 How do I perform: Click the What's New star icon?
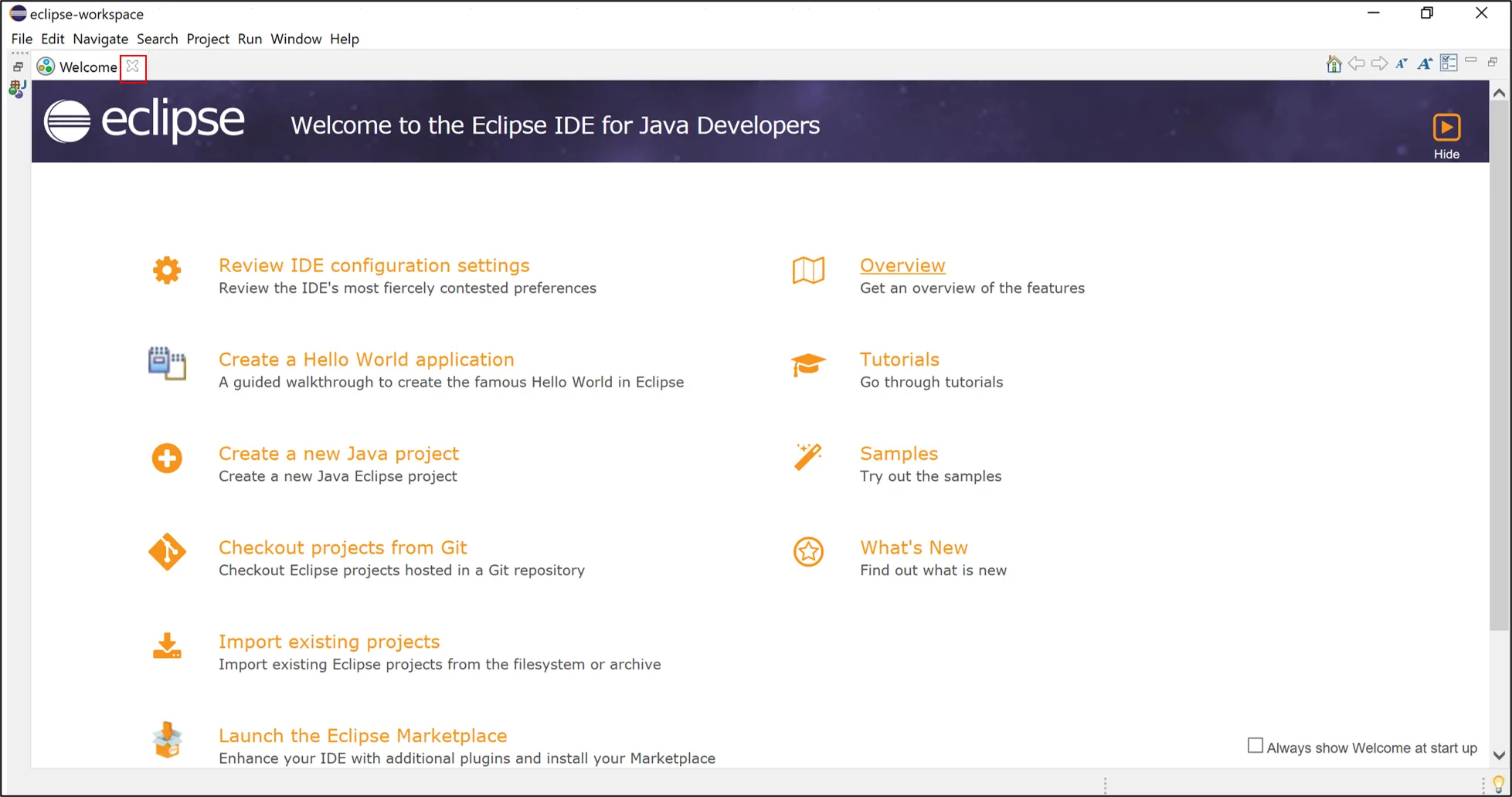pyautogui.click(x=808, y=552)
